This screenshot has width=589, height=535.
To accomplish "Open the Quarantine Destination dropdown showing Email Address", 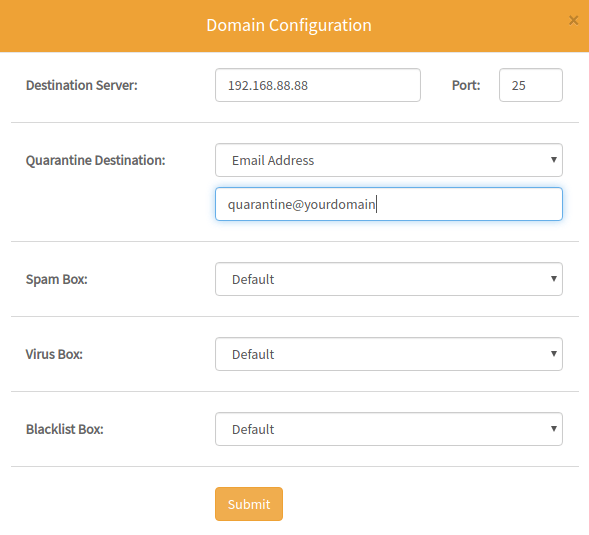I will click(x=389, y=160).
